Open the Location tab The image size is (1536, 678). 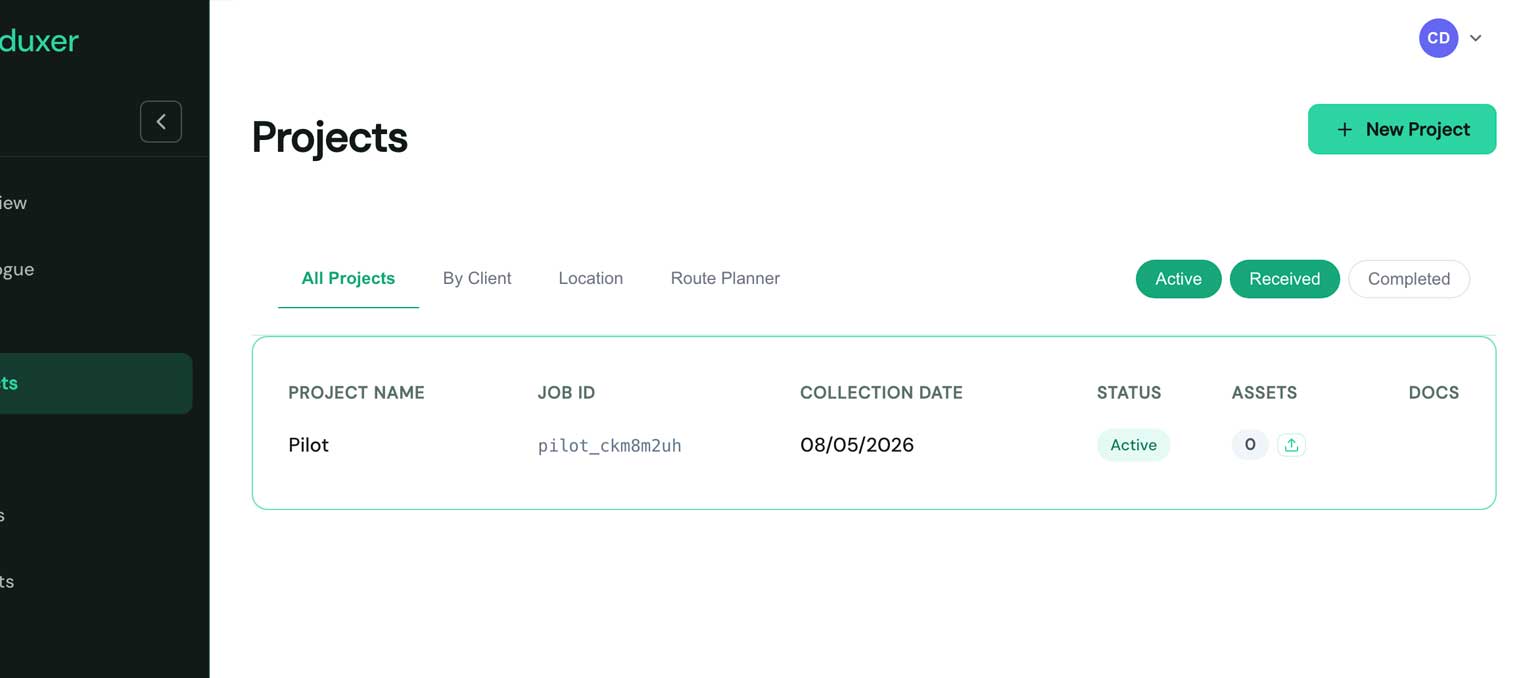(590, 279)
